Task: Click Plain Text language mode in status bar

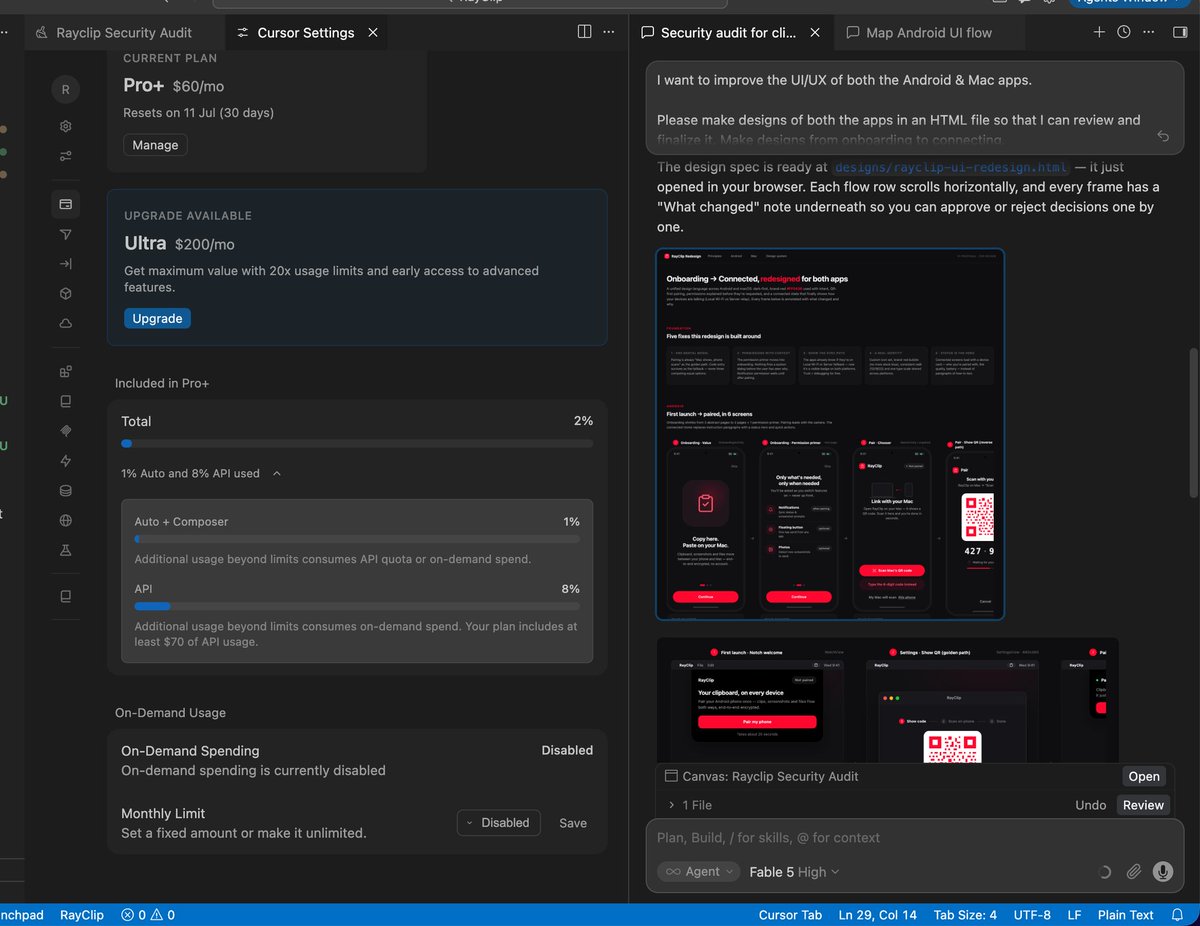Action: 1125,915
